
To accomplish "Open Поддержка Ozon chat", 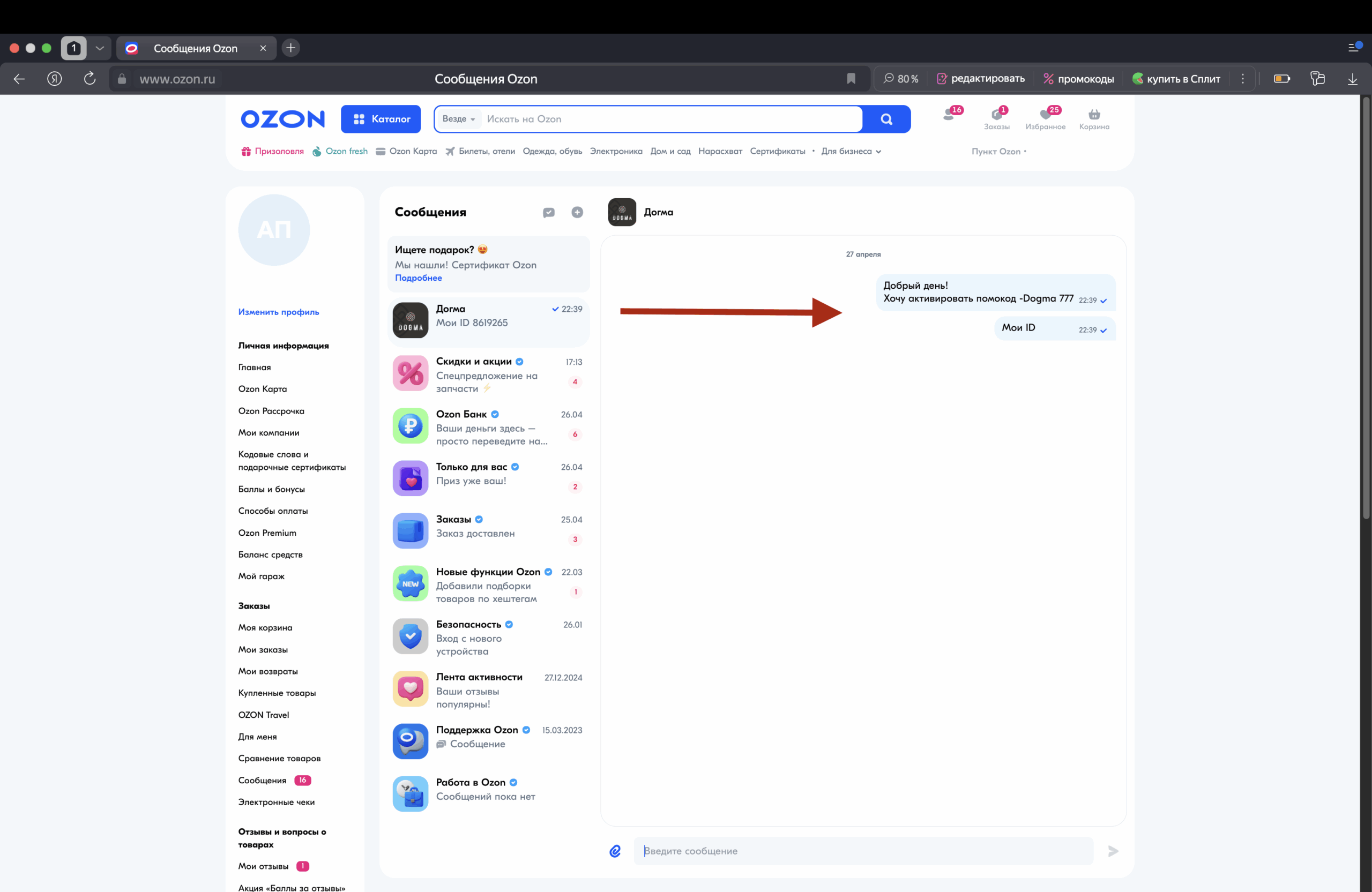I will [x=488, y=741].
